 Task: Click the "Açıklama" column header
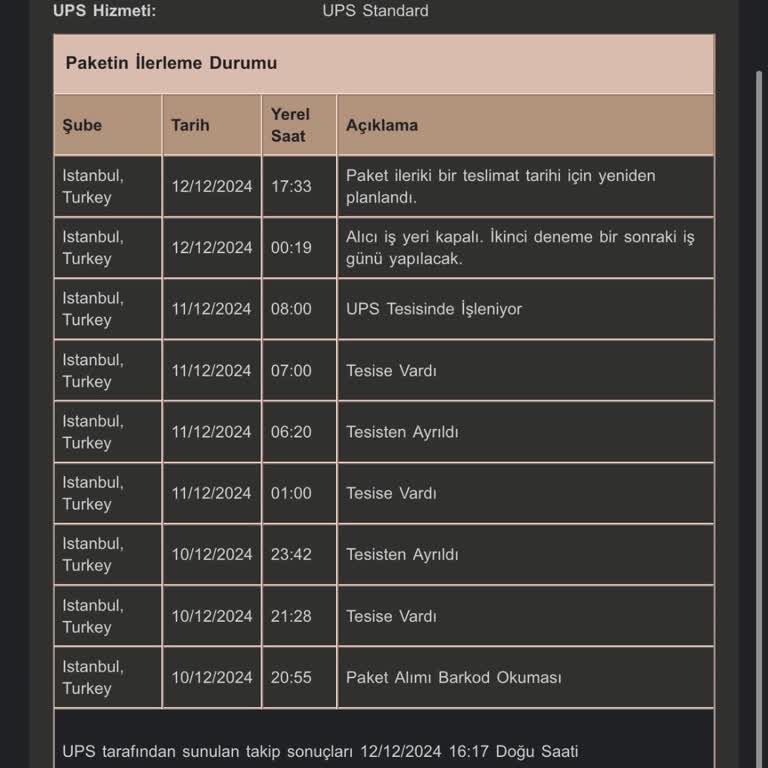click(382, 125)
